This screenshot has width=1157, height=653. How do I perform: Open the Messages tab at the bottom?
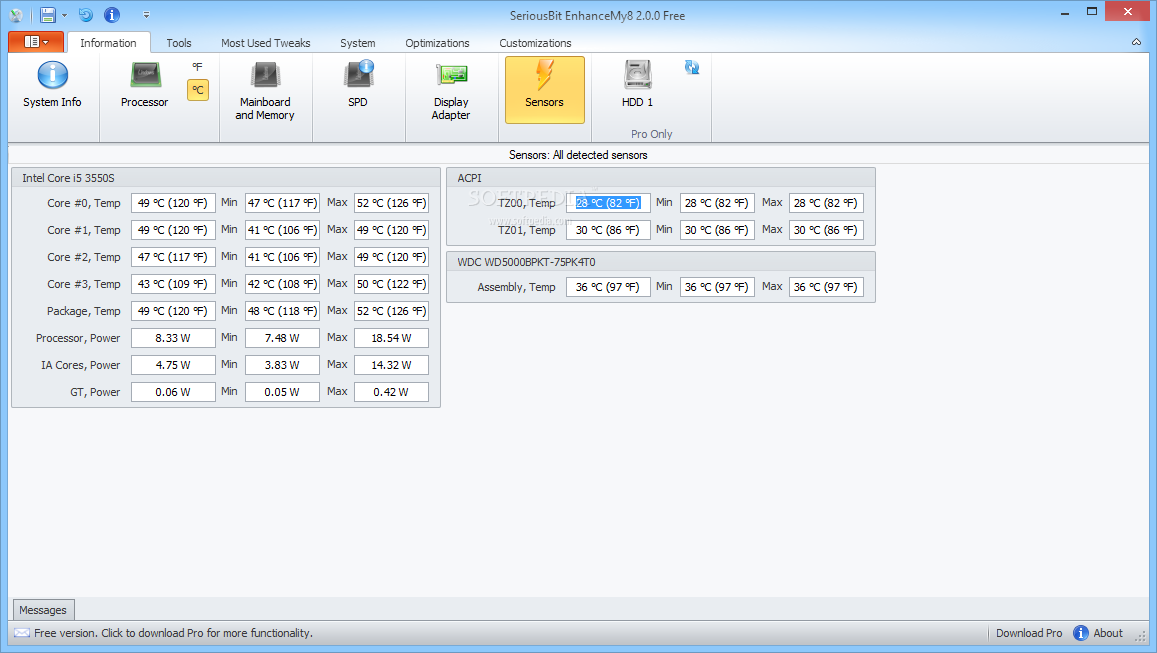(43, 610)
